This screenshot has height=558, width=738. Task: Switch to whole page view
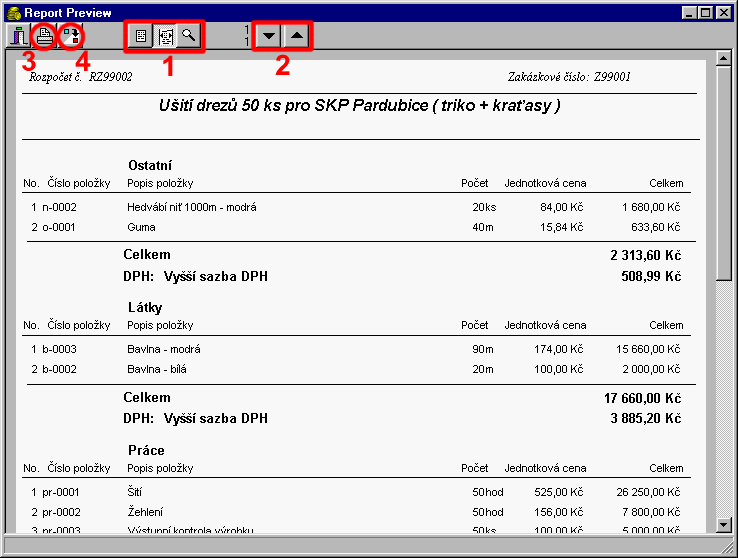pos(141,36)
